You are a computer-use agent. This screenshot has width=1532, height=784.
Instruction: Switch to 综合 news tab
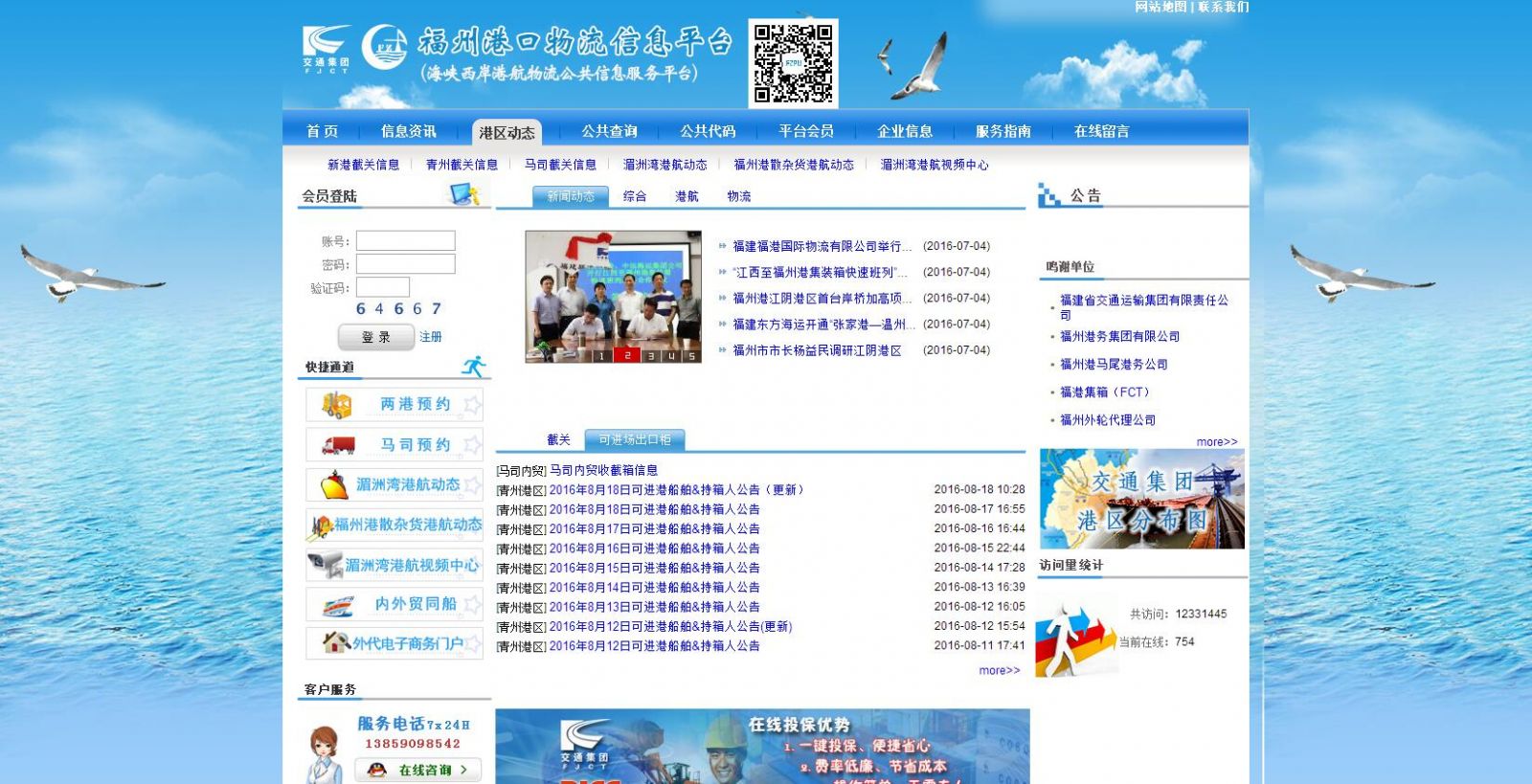coord(635,196)
